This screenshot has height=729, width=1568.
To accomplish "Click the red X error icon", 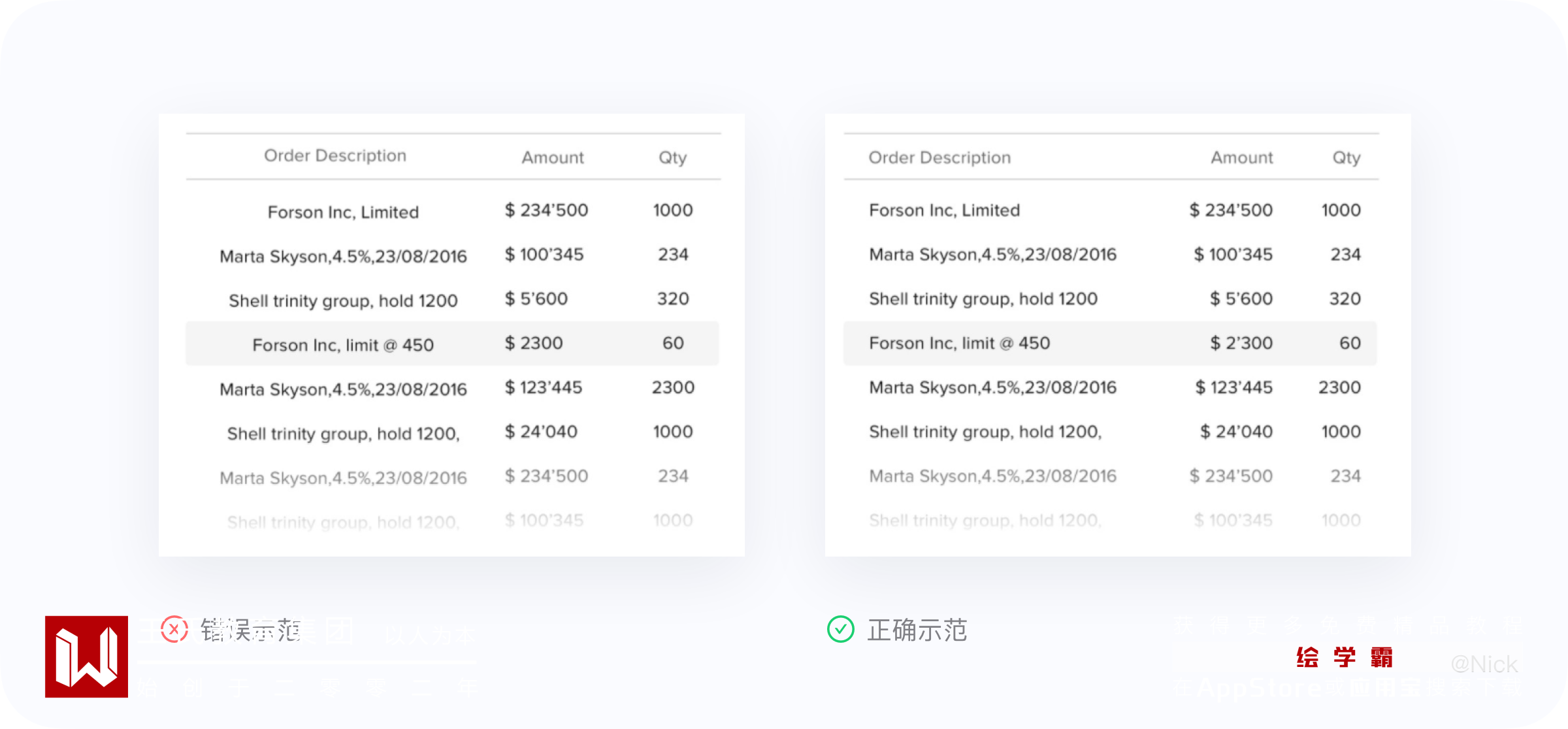I will pyautogui.click(x=174, y=630).
